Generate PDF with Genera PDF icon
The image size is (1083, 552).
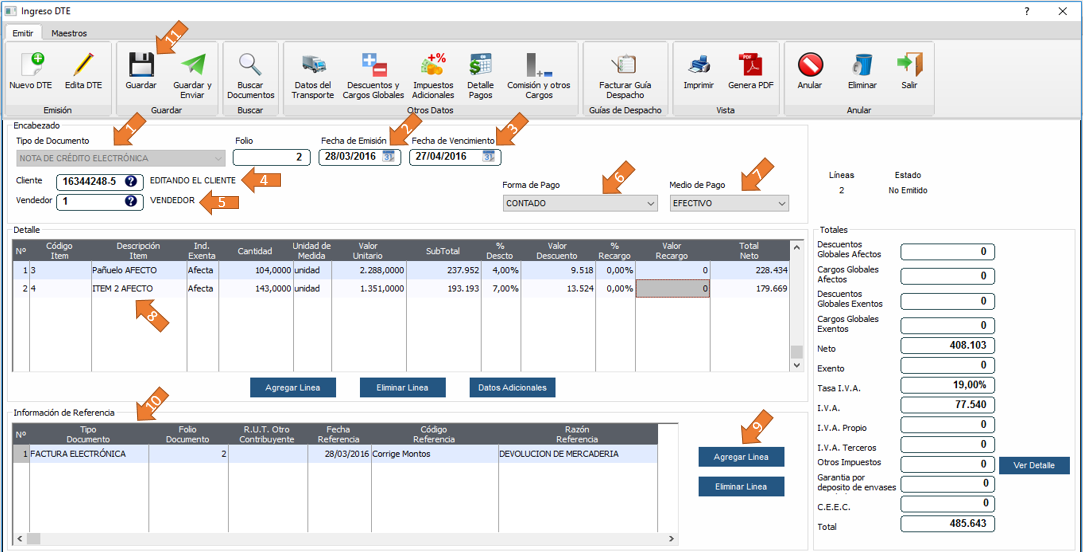click(x=750, y=65)
